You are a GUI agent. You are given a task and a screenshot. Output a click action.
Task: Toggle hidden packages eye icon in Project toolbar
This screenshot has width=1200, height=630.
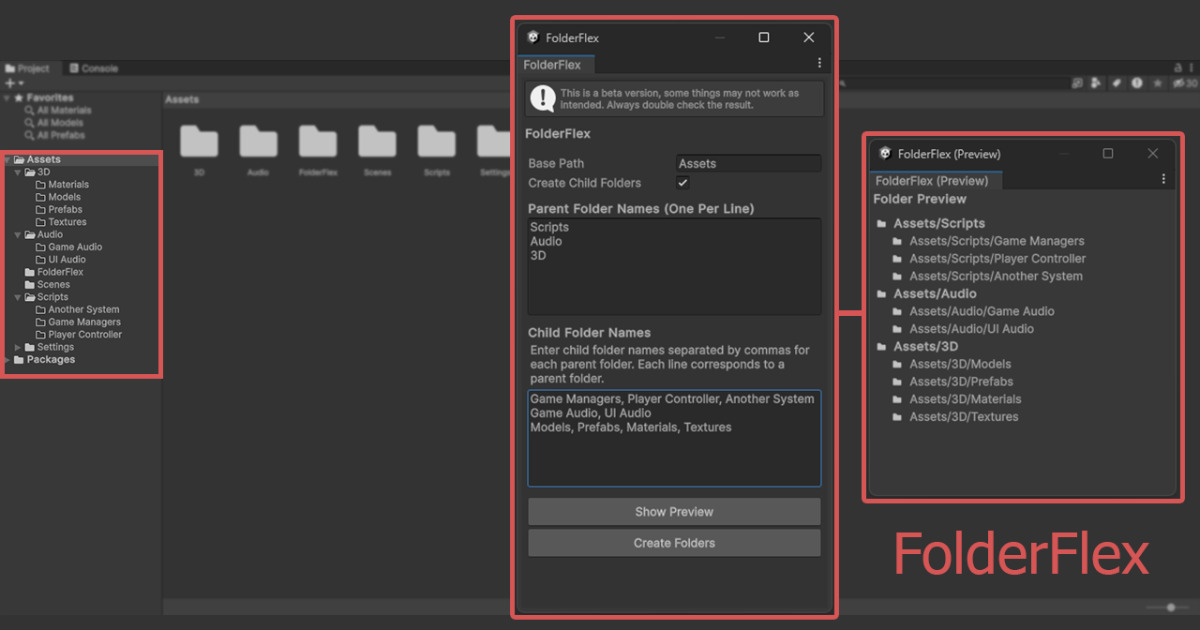pos(1185,83)
